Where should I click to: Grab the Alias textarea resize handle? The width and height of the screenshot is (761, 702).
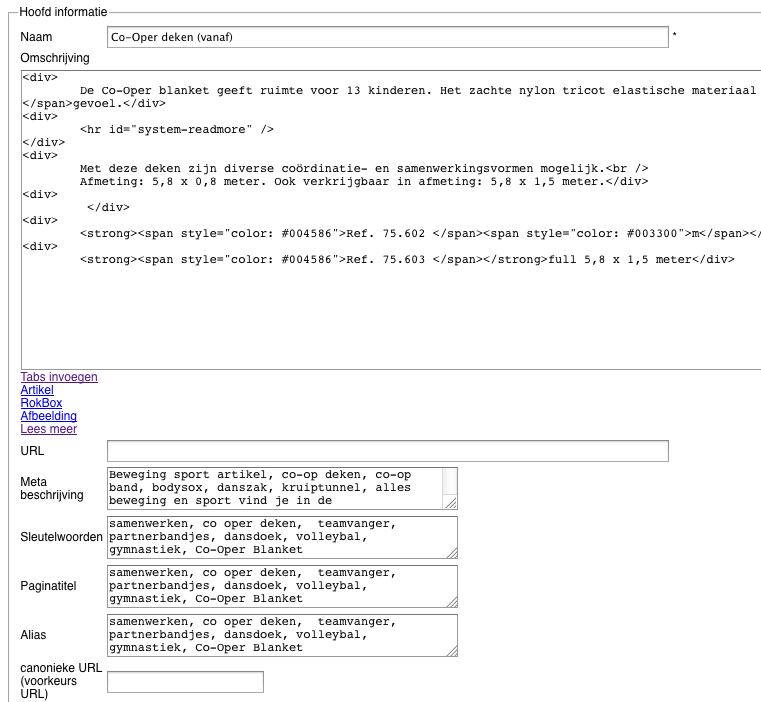coord(451,651)
